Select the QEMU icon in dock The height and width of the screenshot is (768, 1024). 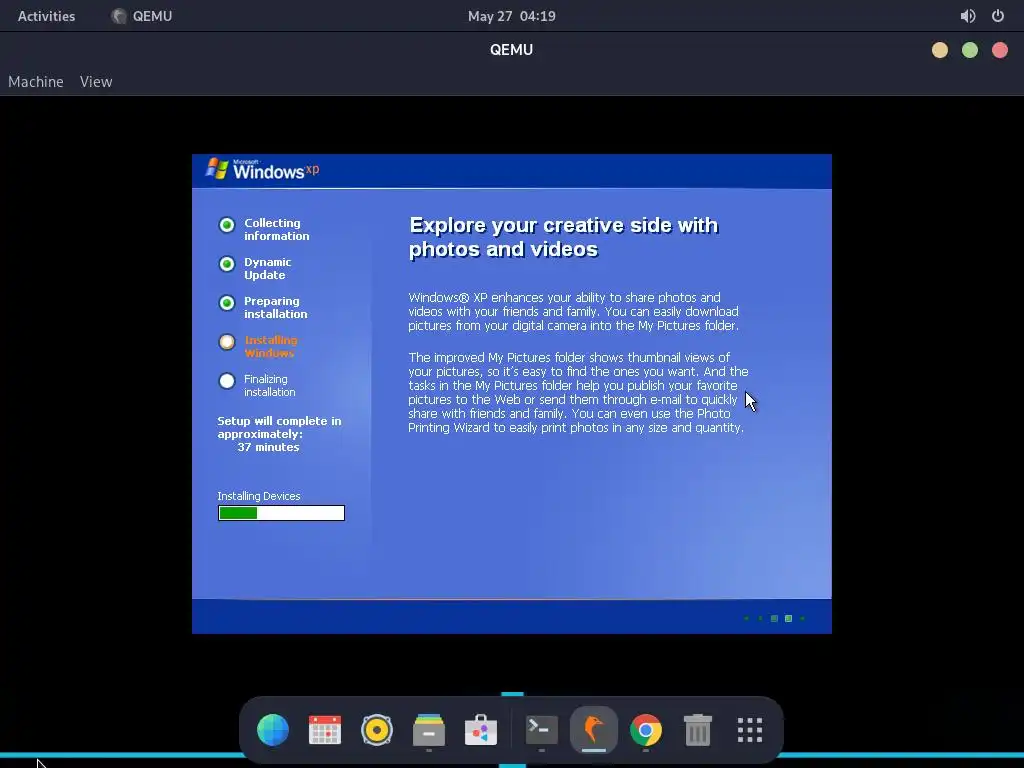594,729
